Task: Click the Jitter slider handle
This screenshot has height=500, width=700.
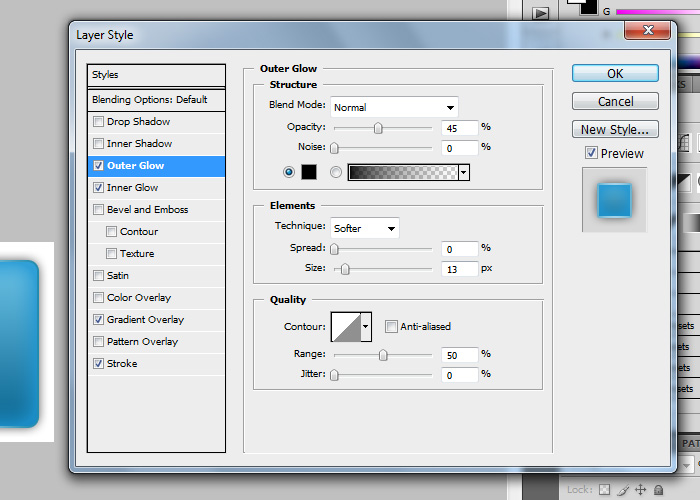Action: click(334, 375)
